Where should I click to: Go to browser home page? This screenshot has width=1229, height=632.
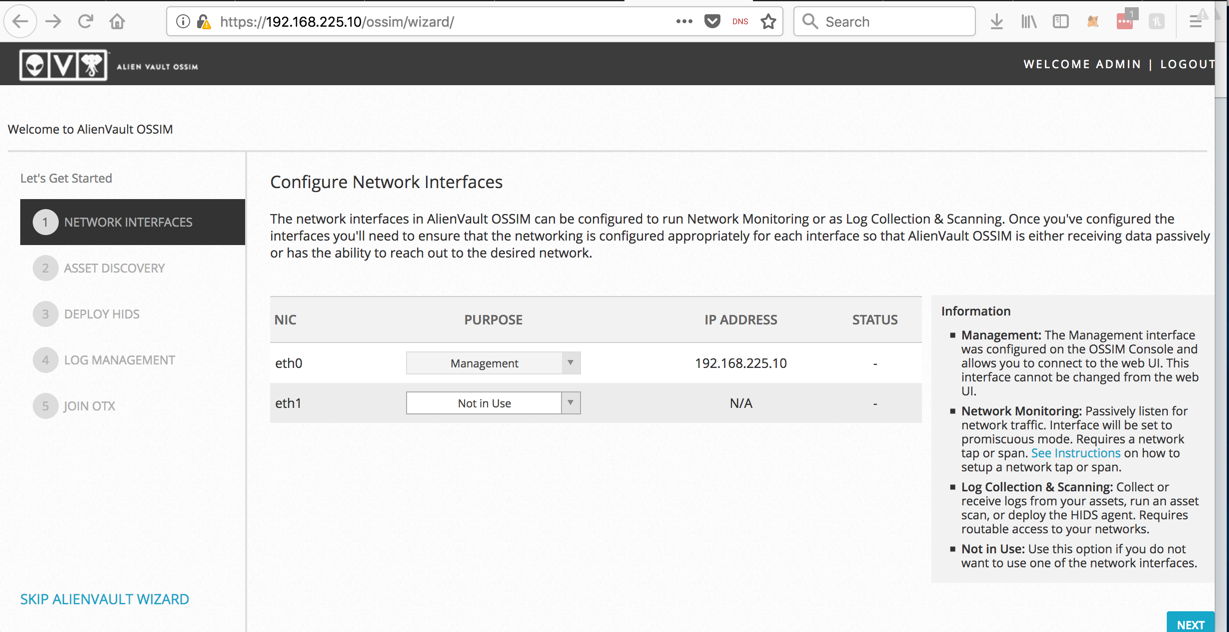coord(117,21)
